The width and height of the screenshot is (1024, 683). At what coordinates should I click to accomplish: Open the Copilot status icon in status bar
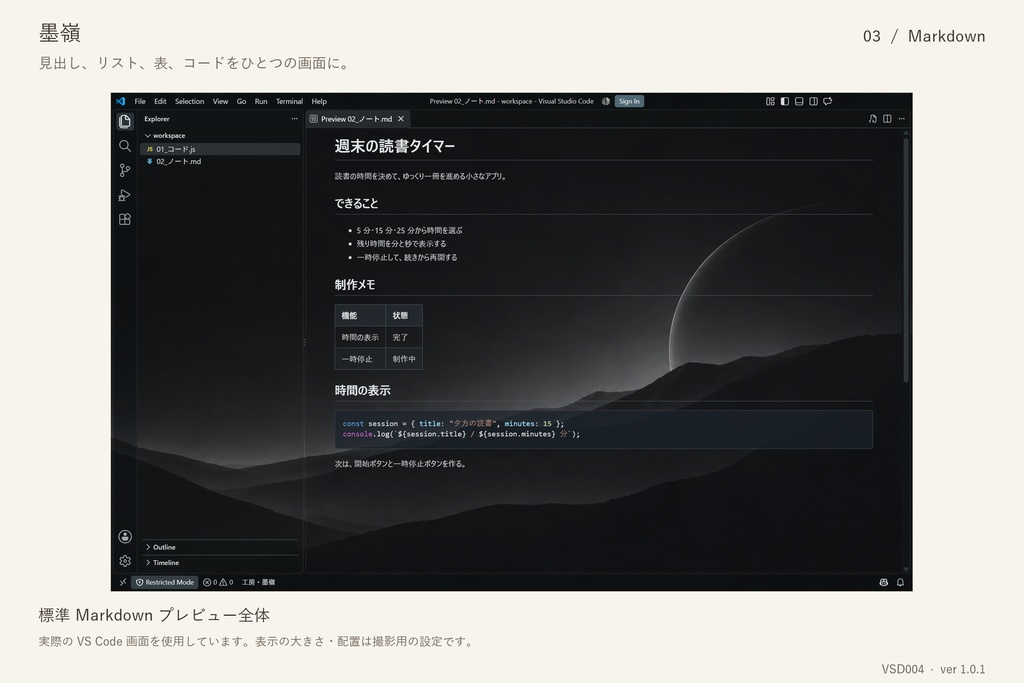click(x=884, y=582)
